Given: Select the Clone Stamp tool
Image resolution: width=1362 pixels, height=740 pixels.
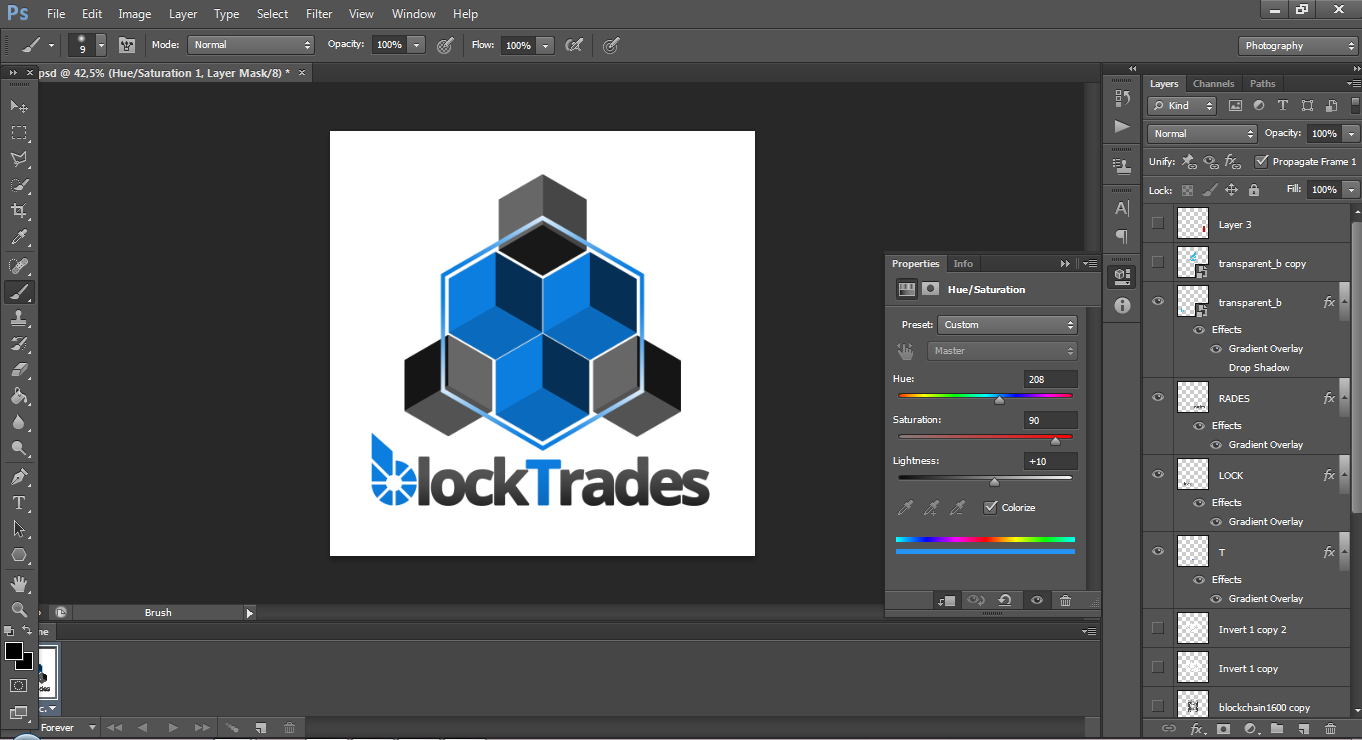Looking at the screenshot, I should [19, 318].
